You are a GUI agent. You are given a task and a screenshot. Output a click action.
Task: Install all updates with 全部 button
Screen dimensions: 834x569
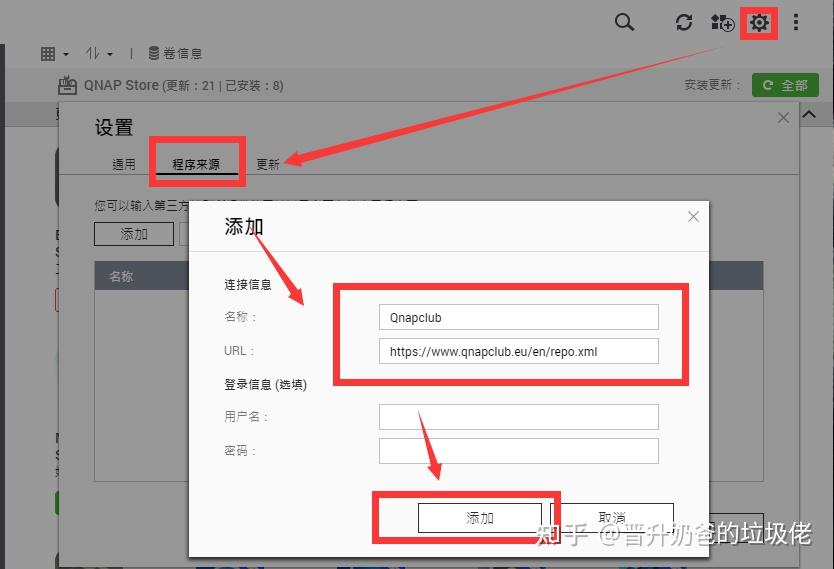coord(785,85)
